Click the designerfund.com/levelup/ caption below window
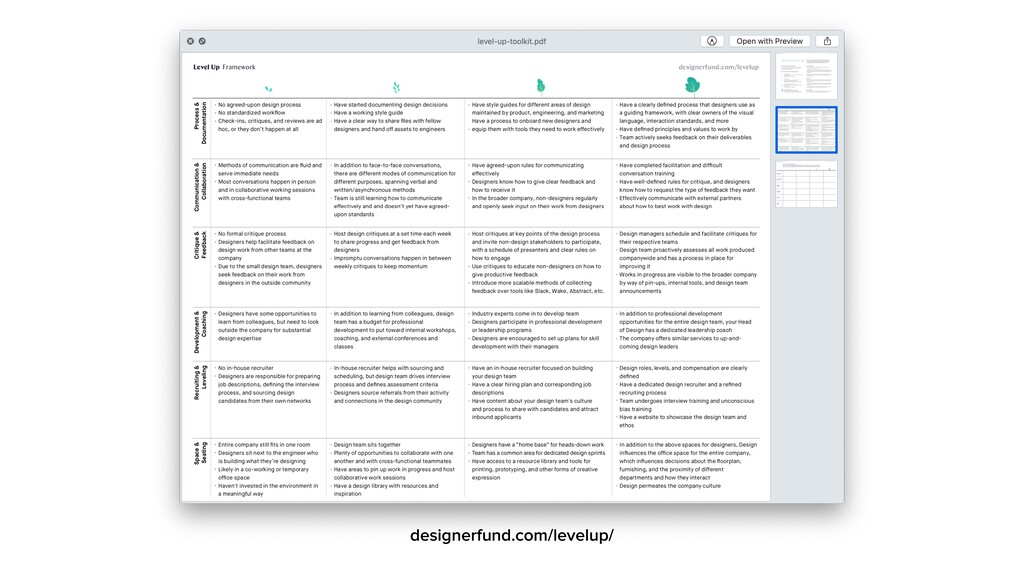Screen dimensions: 1024x576 click(x=511, y=536)
